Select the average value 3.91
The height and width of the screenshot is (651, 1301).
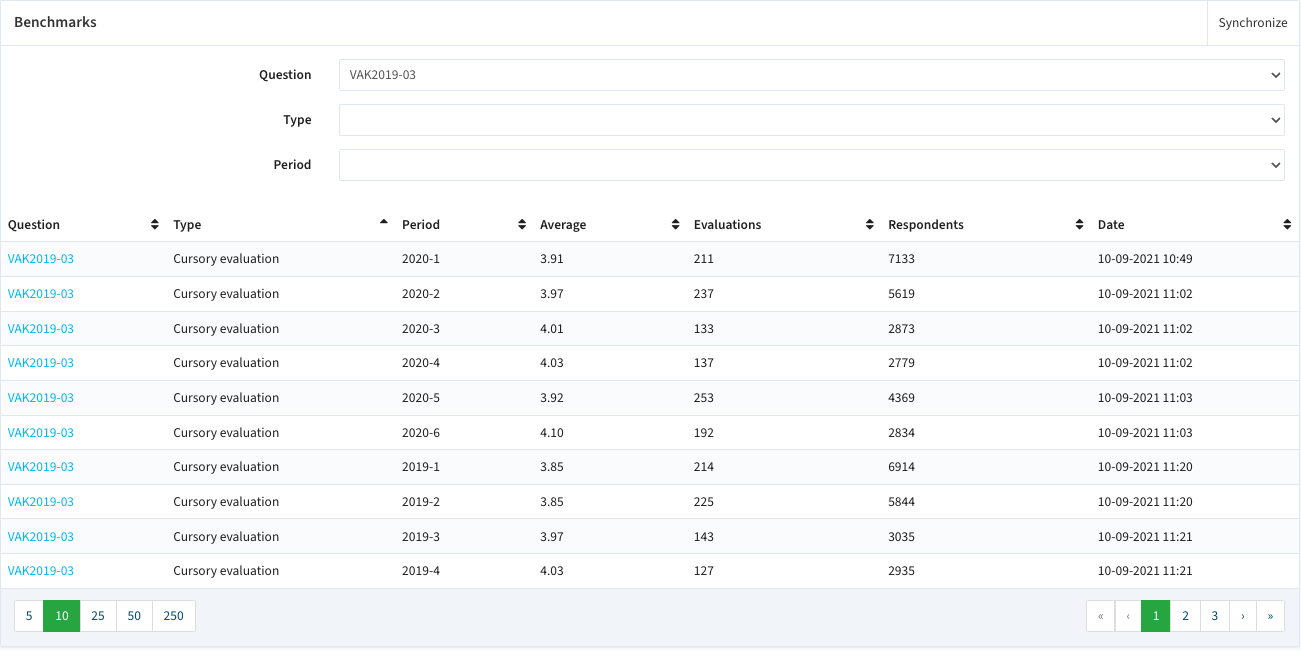(552, 259)
